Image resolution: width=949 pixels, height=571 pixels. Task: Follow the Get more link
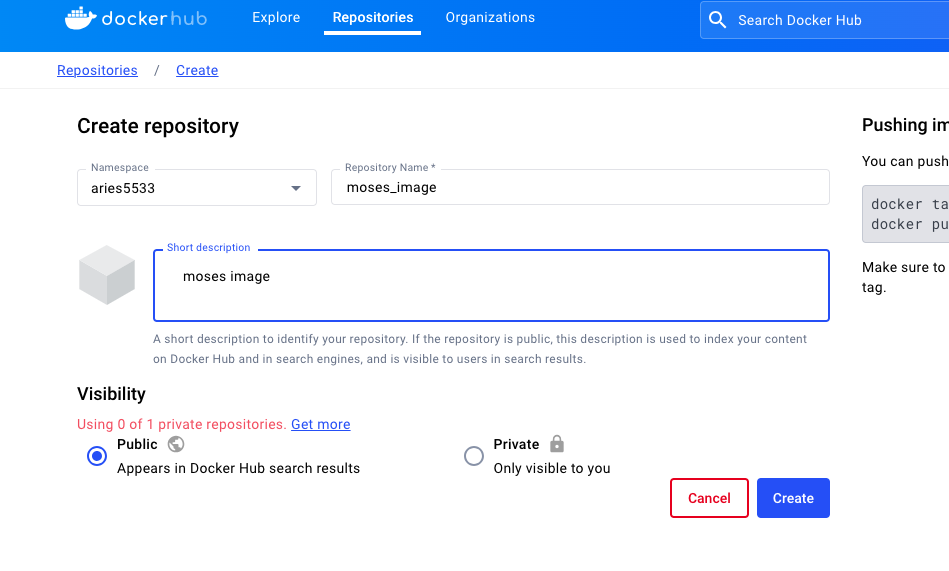tap(320, 424)
